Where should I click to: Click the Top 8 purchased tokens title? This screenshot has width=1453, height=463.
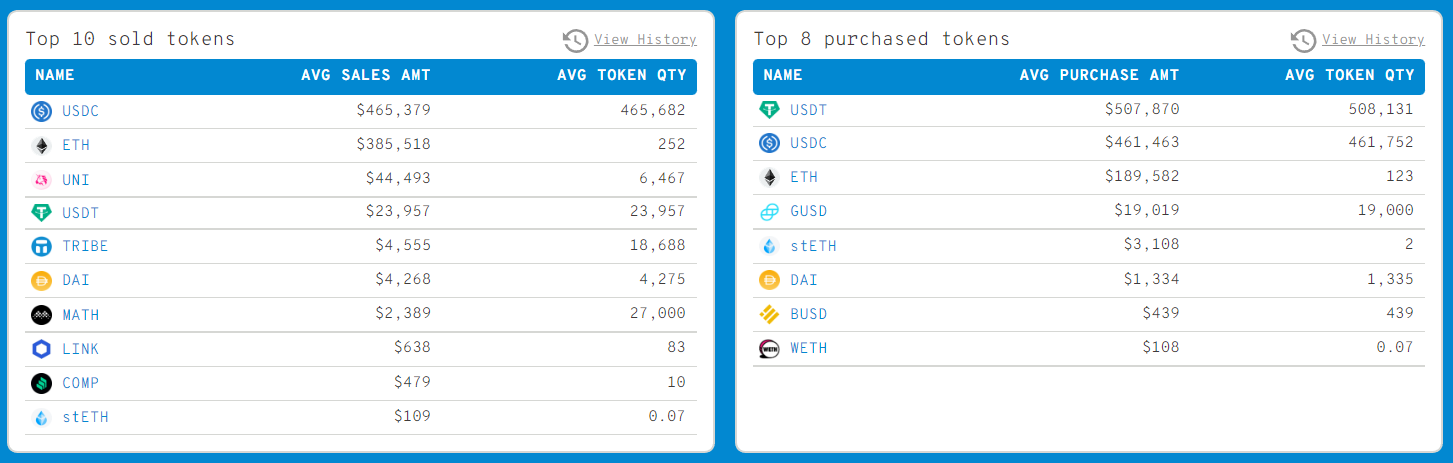[882, 39]
